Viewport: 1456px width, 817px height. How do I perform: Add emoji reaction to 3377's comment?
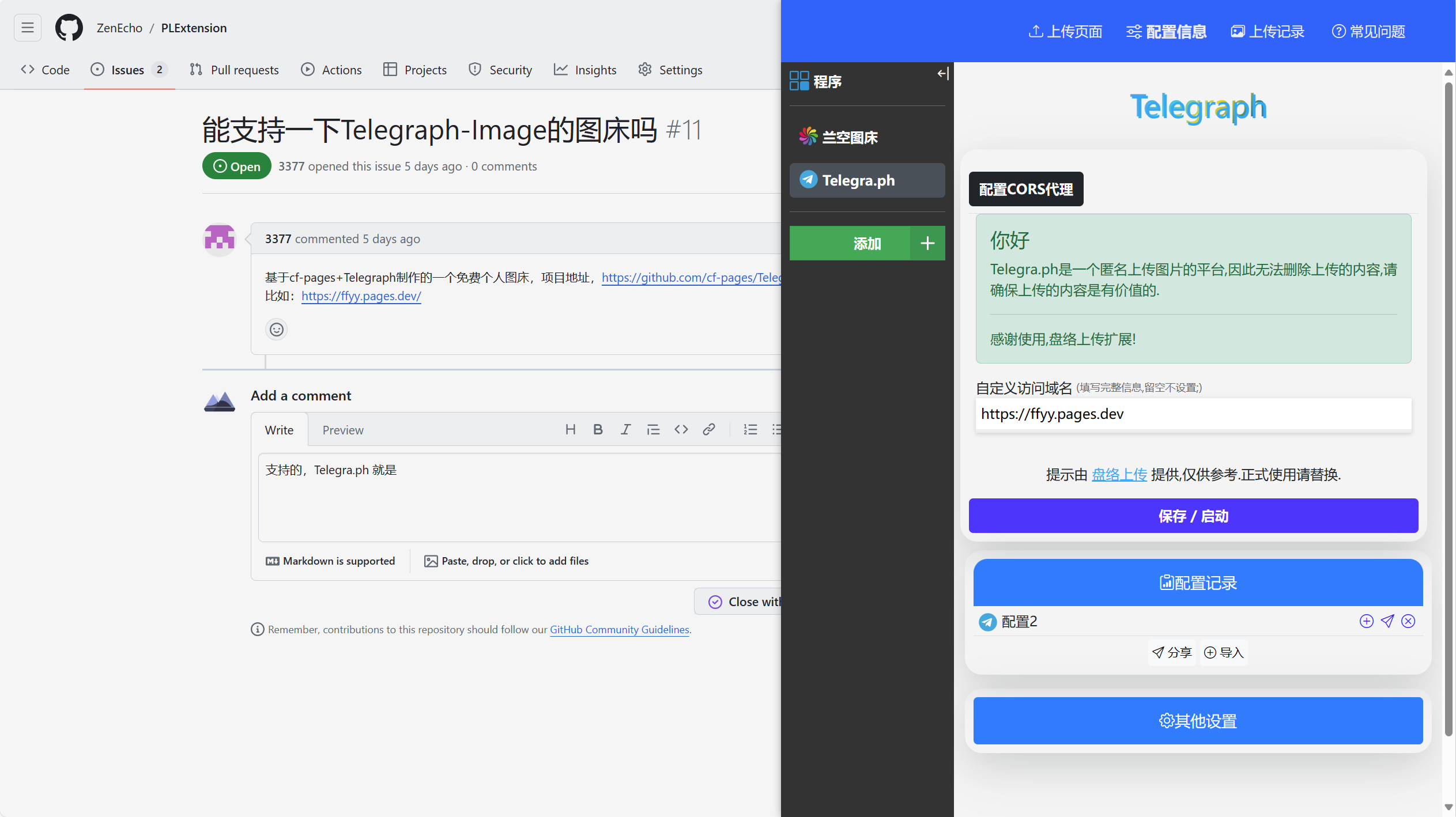pos(277,330)
